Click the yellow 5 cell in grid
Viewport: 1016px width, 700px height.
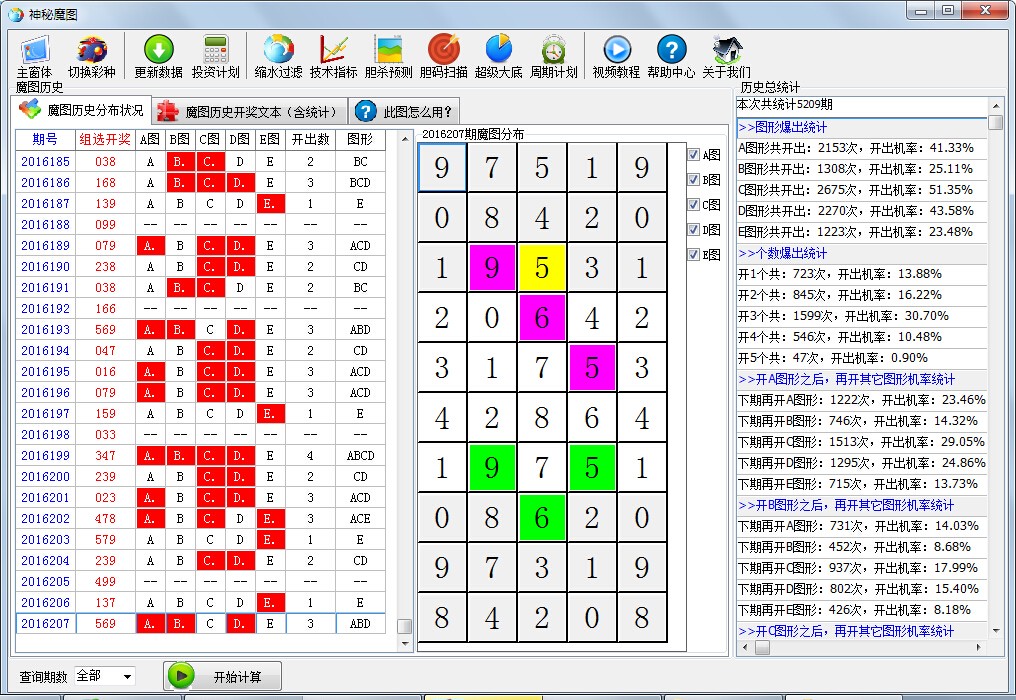click(542, 268)
